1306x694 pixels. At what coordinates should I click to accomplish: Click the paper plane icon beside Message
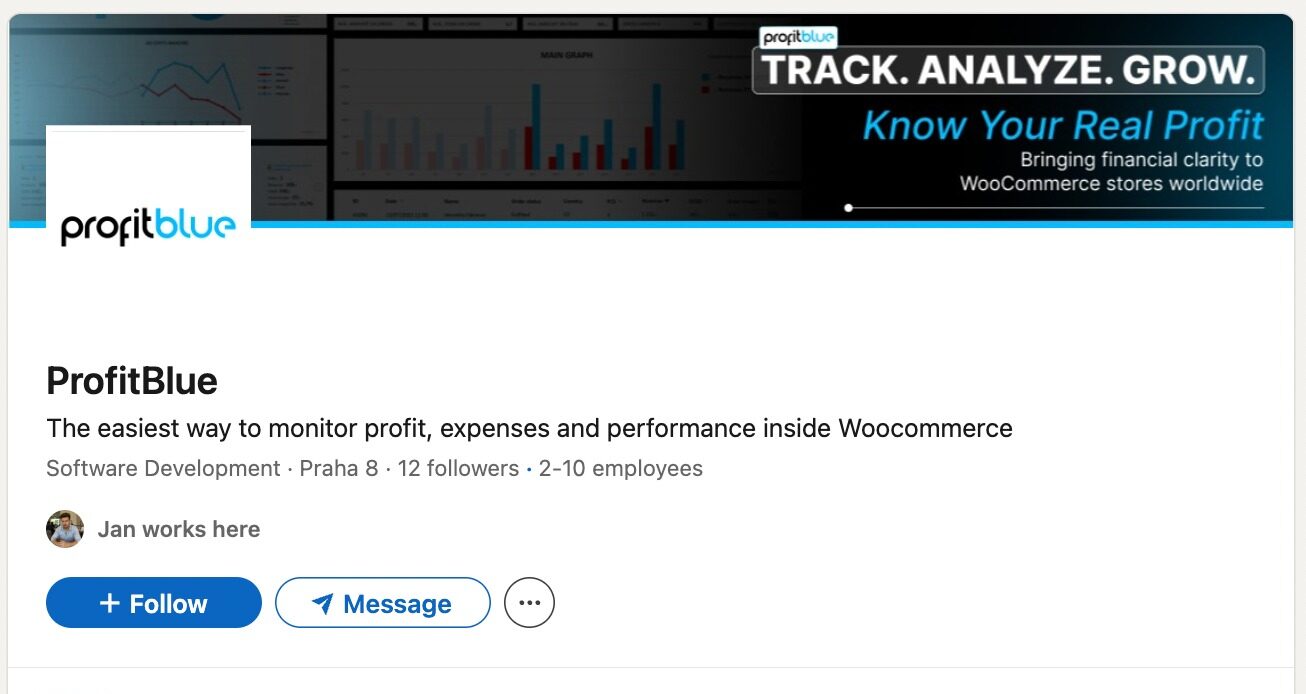[322, 604]
